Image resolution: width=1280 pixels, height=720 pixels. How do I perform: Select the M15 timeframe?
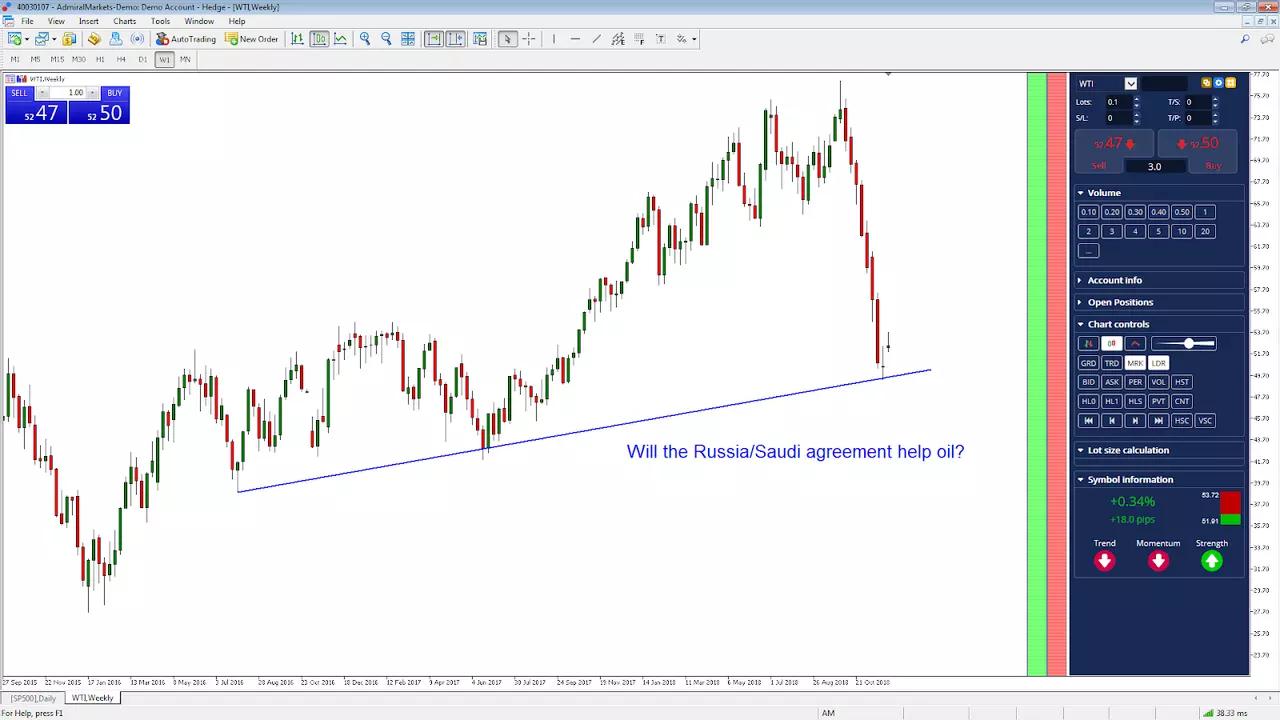coord(57,59)
